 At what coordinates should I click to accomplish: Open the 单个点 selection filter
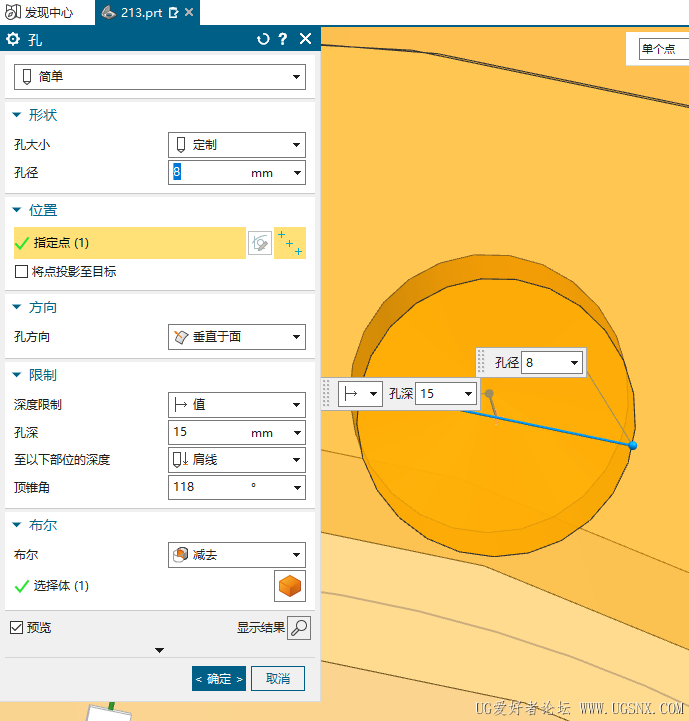(x=664, y=49)
